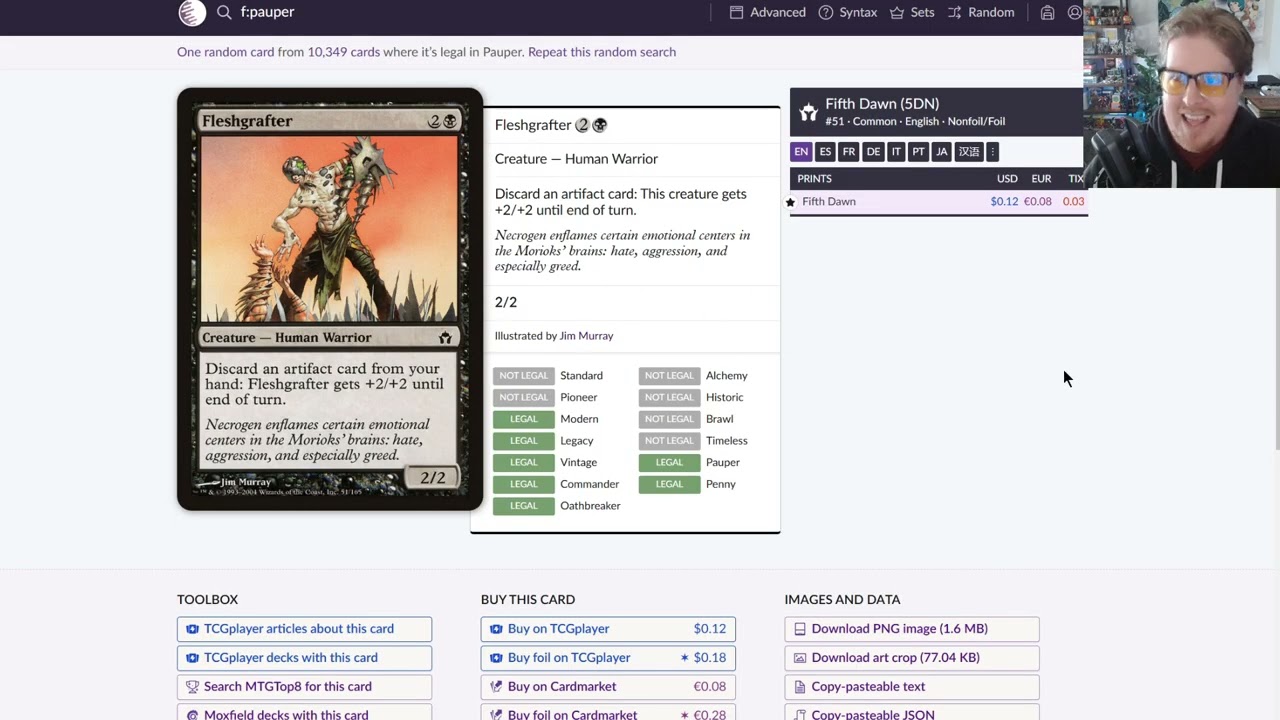Open more languages ellipsis menu
The image size is (1280, 720).
point(992,152)
